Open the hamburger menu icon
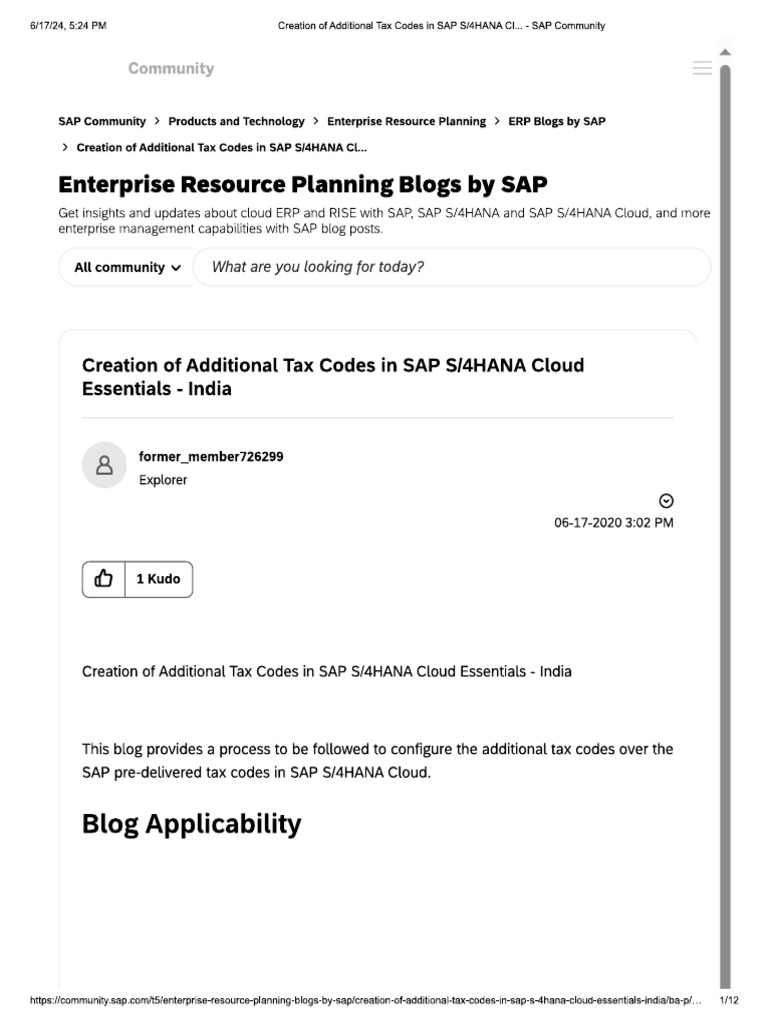The height and width of the screenshot is (1024, 768). tap(702, 68)
